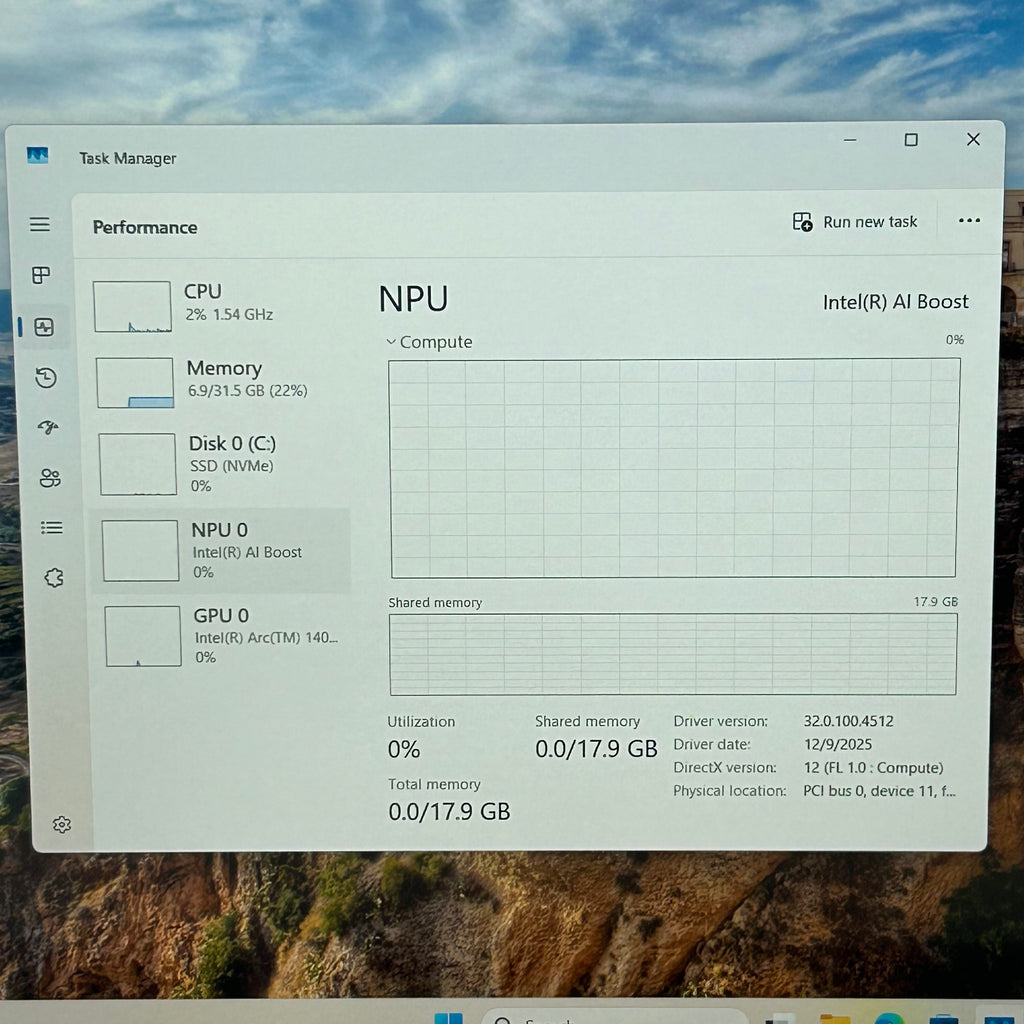Open File Explorer from the taskbar

[834, 1019]
